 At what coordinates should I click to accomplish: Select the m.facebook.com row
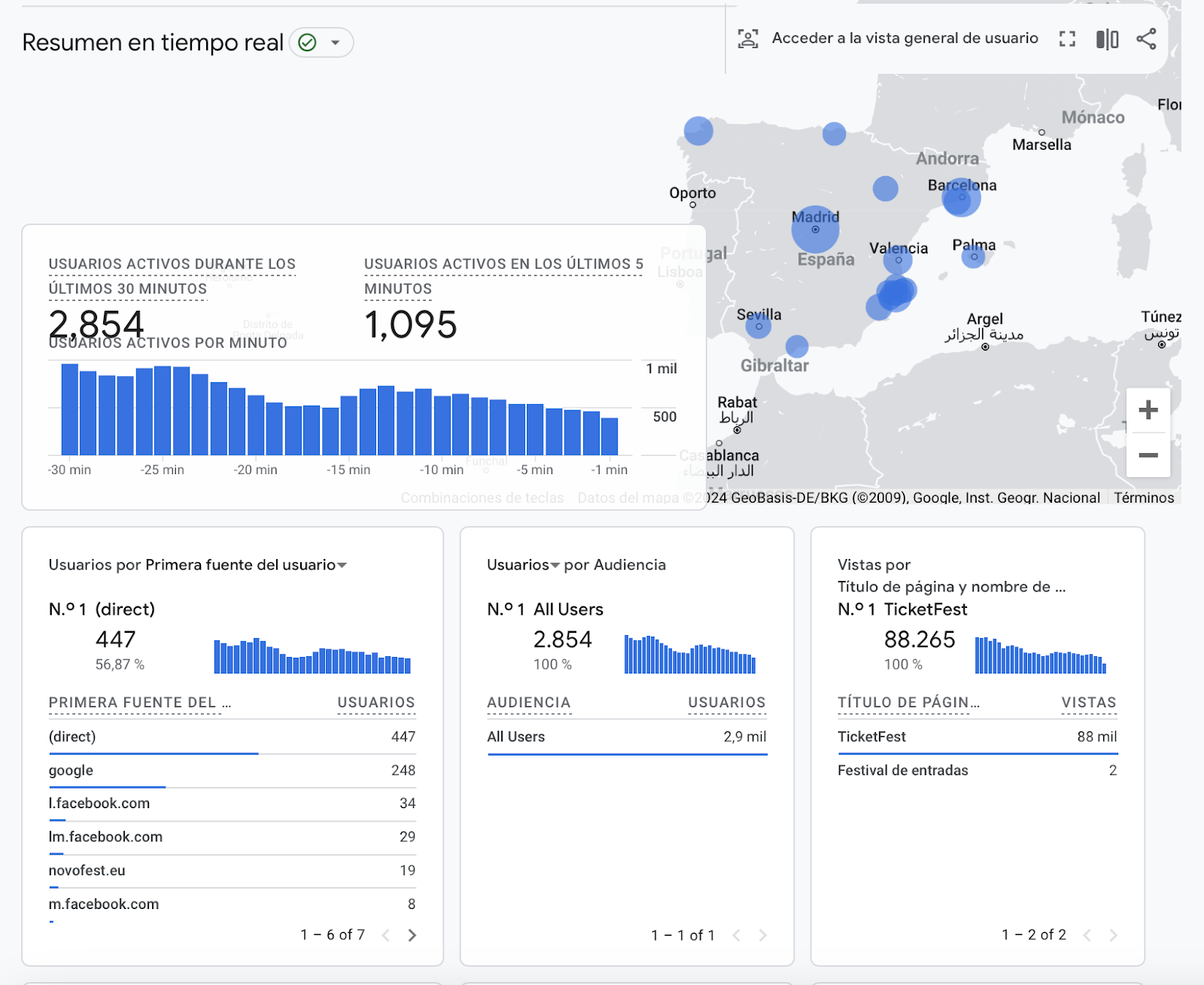click(x=232, y=904)
